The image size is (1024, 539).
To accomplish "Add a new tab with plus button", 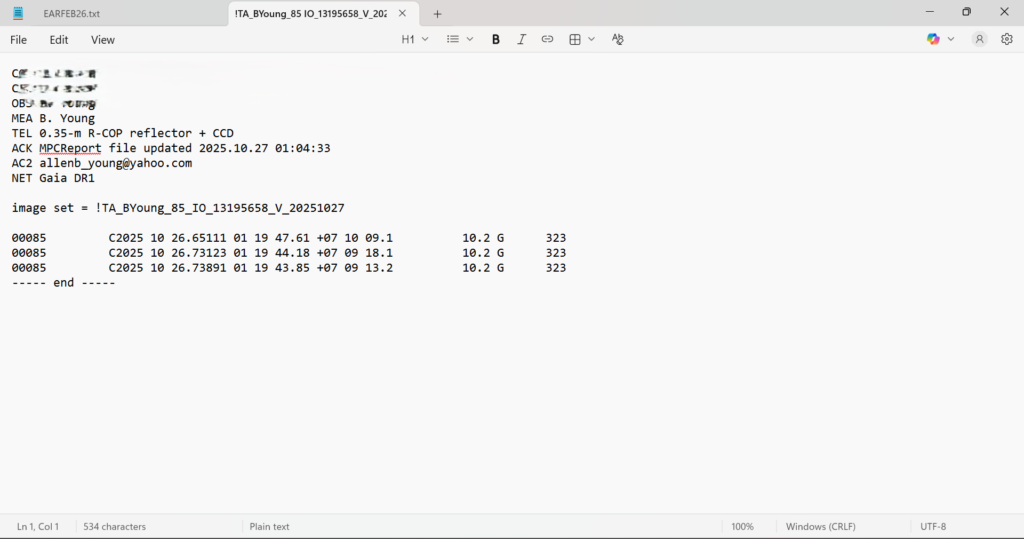I will (437, 14).
